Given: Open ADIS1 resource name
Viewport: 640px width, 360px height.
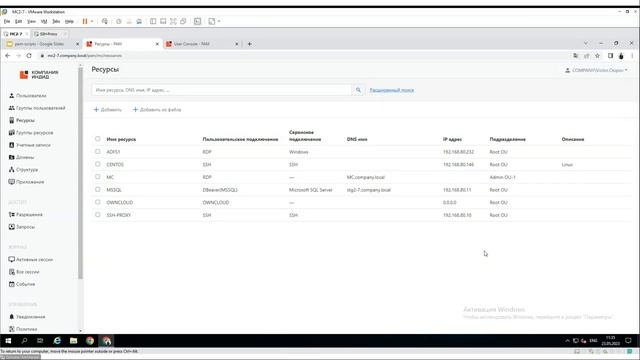Looking at the screenshot, I should pyautogui.click(x=113, y=152).
